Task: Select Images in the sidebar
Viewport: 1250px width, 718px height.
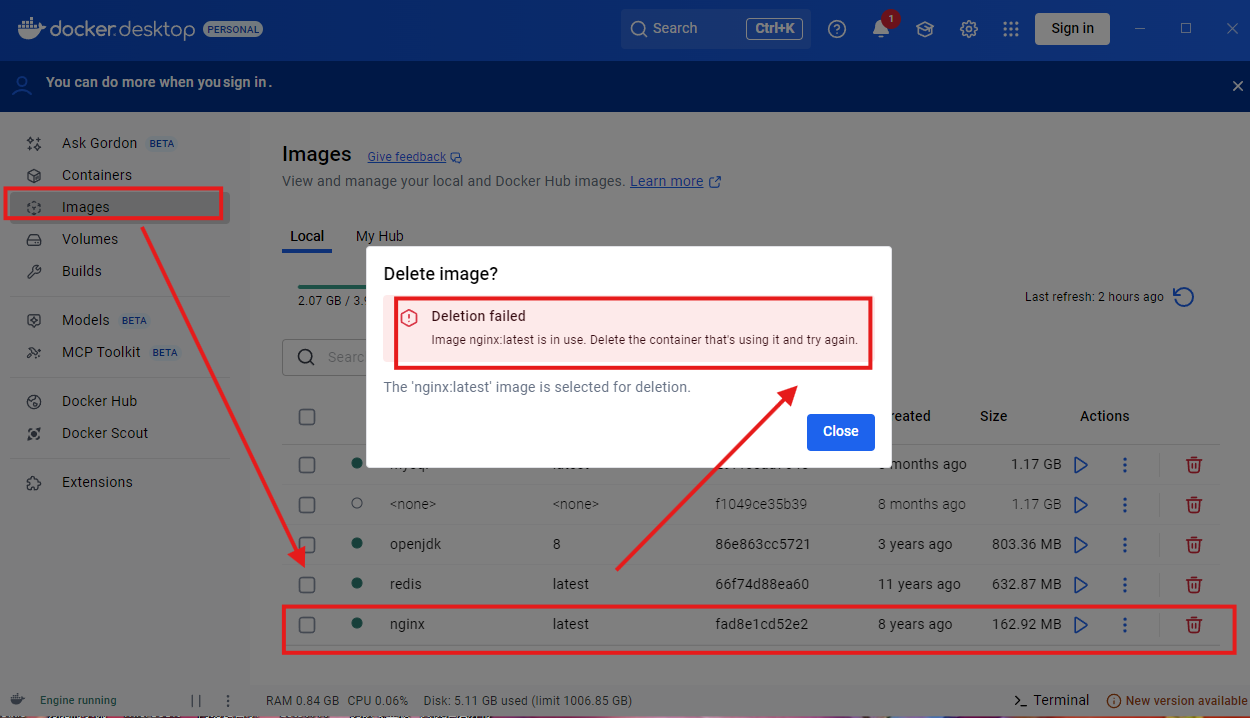Action: click(118, 207)
